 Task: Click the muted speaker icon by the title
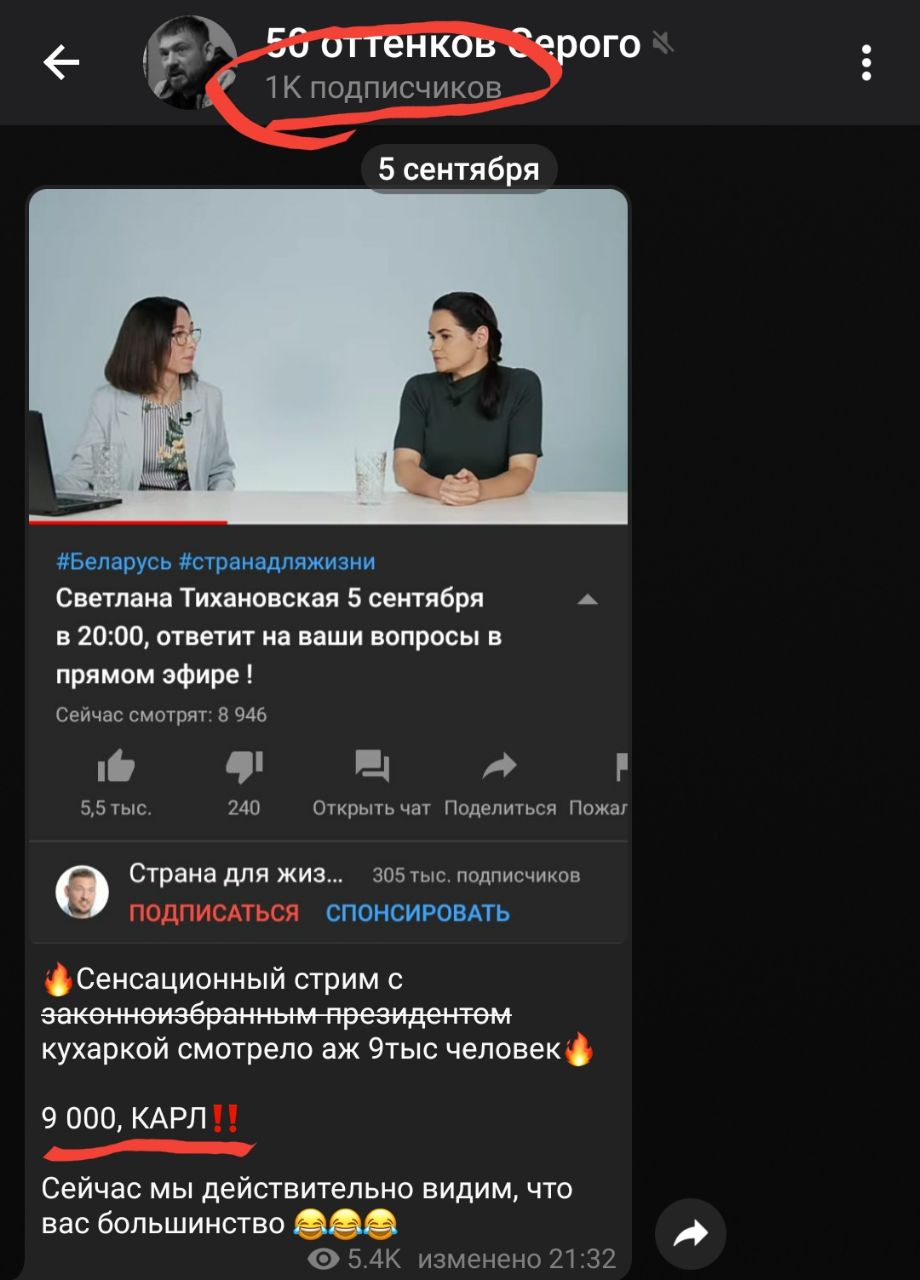tap(661, 43)
